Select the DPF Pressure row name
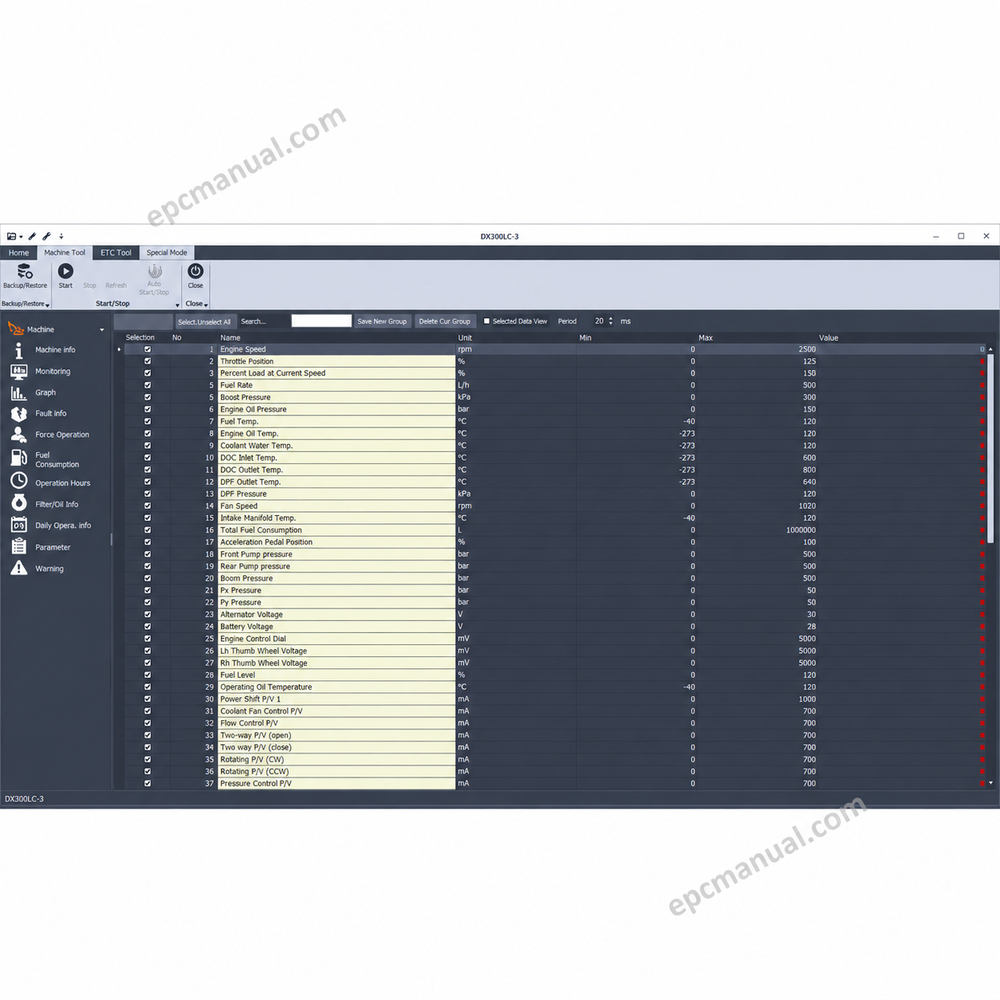The height and width of the screenshot is (1000, 1000). click(336, 494)
